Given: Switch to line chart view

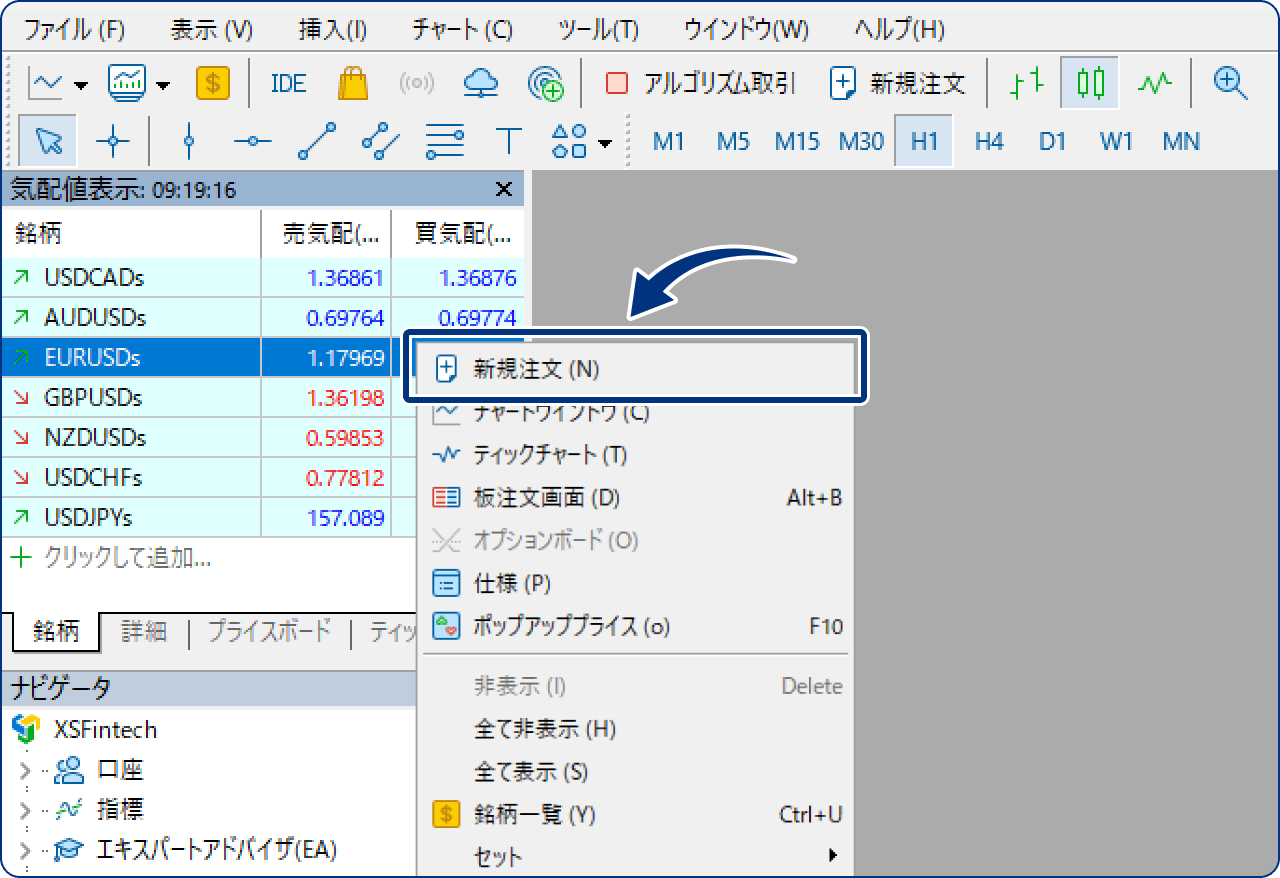Looking at the screenshot, I should pyautogui.click(x=1155, y=83).
